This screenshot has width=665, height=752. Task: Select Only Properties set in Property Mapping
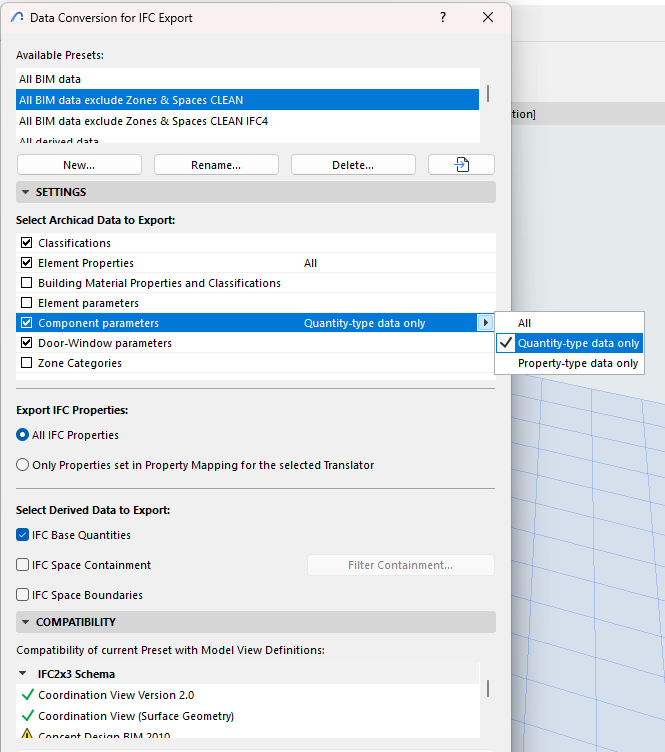(x=23, y=465)
